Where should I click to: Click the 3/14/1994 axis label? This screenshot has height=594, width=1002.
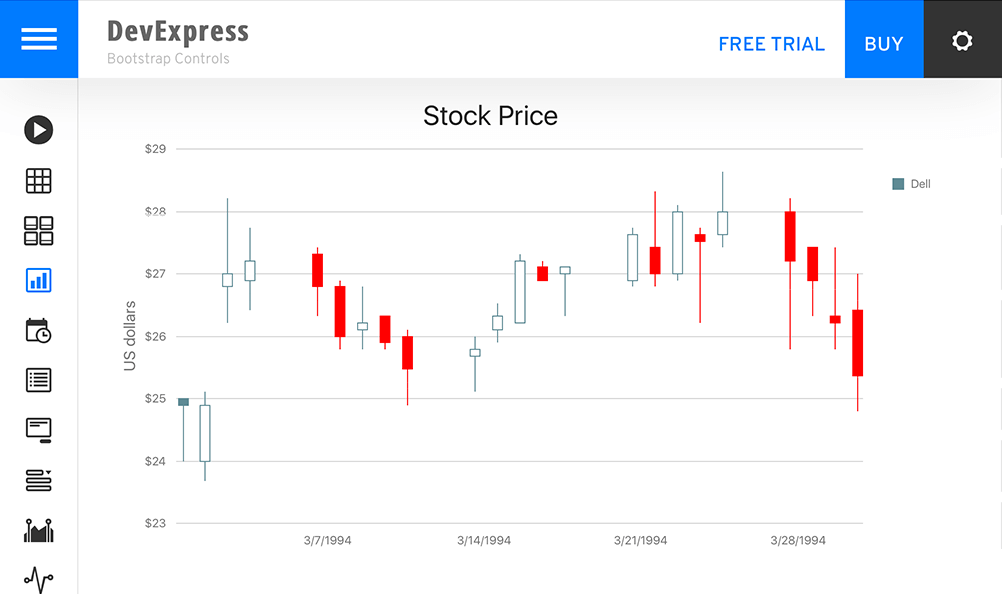pyautogui.click(x=484, y=541)
